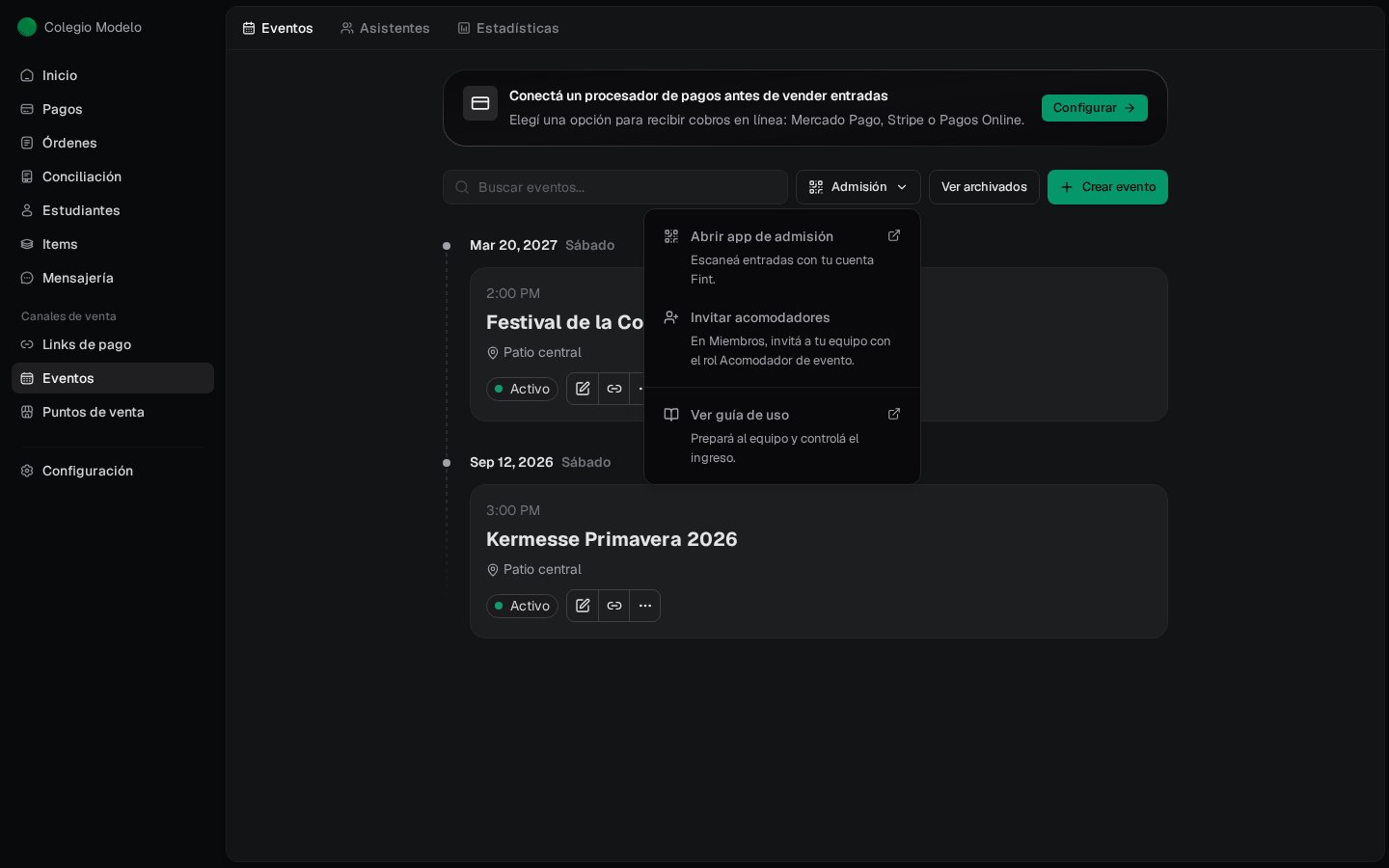This screenshot has width=1389, height=868.
Task: Click Crear evento button
Action: click(x=1107, y=187)
